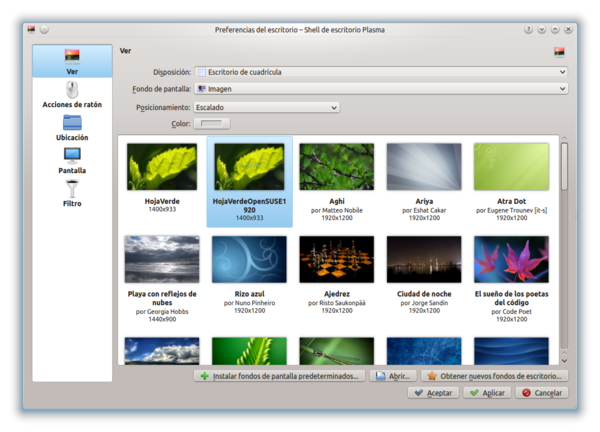Open the Color picker swatch

click(213, 123)
